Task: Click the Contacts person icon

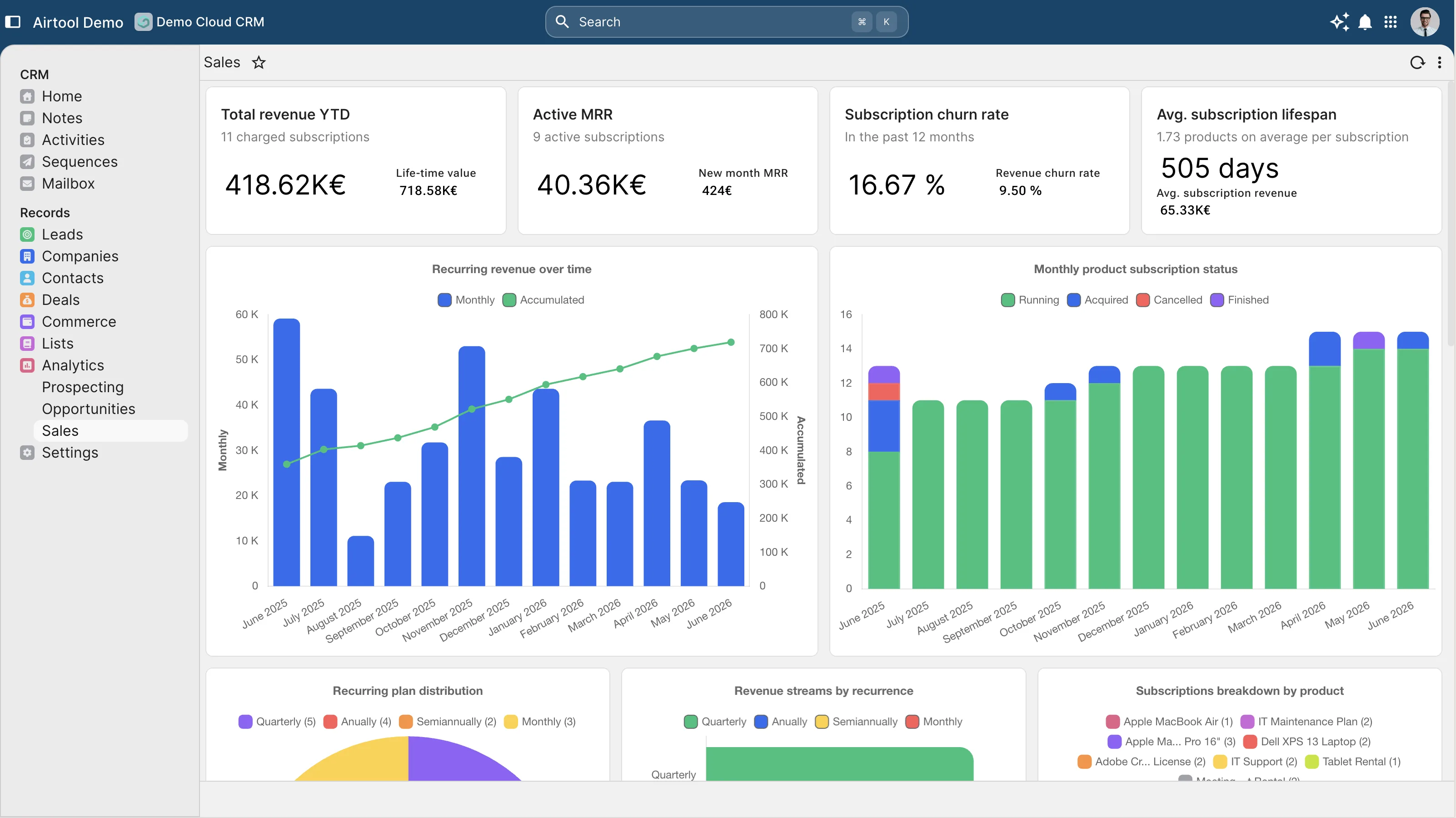Action: tap(27, 278)
